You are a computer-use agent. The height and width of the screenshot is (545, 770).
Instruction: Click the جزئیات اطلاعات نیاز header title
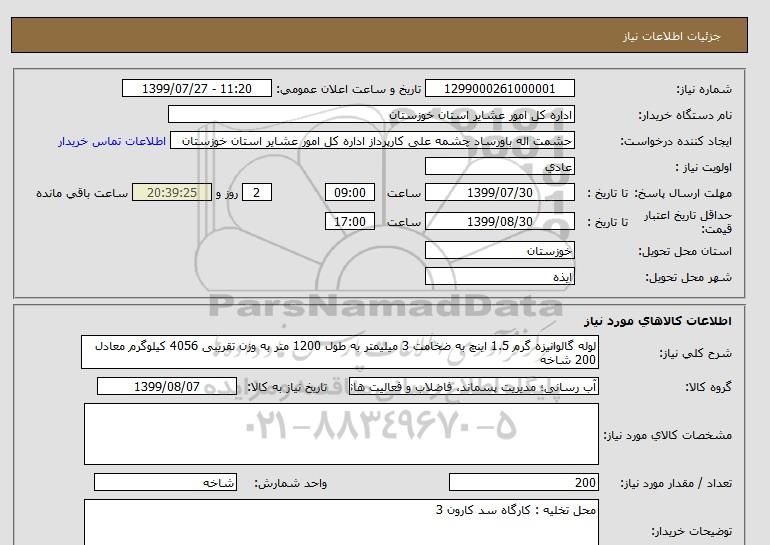tap(671, 36)
